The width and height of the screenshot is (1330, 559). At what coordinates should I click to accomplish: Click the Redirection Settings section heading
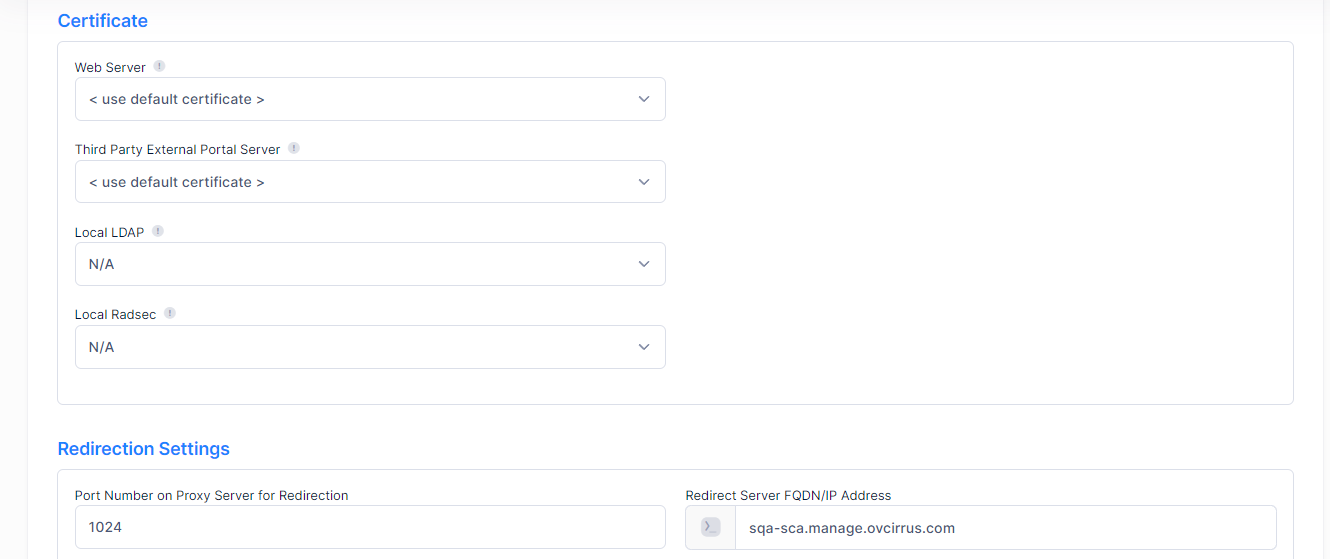pyautogui.click(x=143, y=449)
